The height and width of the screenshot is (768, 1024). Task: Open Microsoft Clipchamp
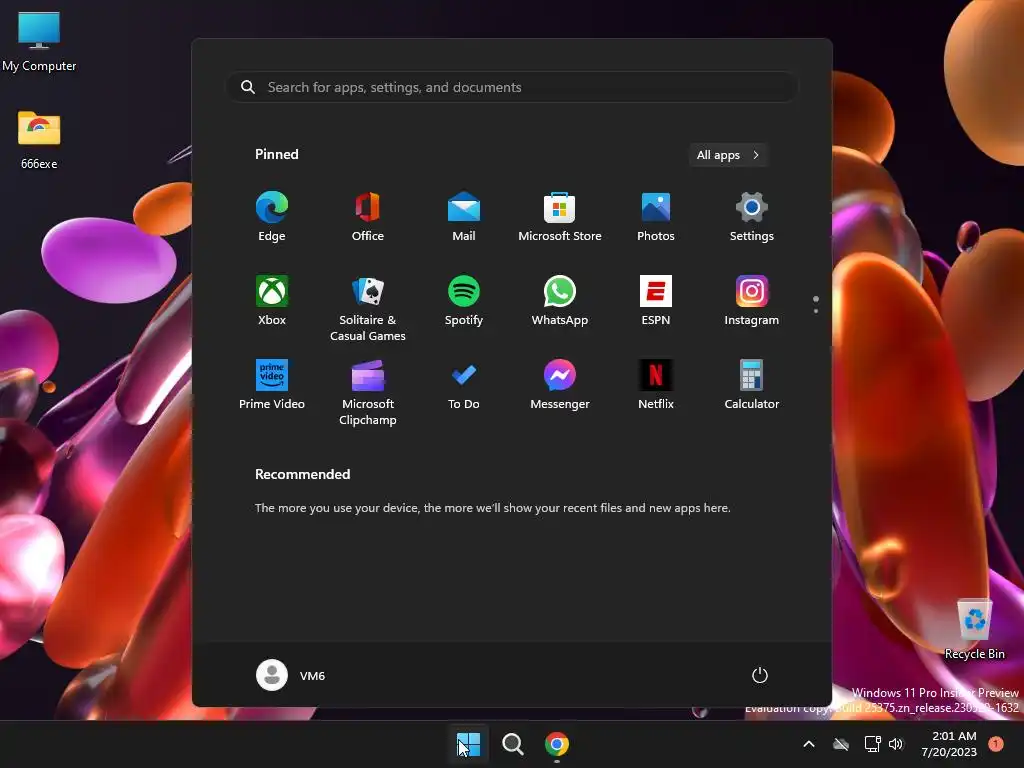[x=368, y=392]
